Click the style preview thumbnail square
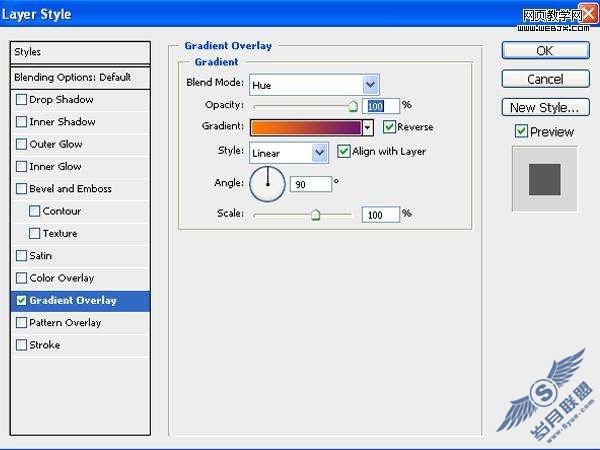Image resolution: width=600 pixels, height=450 pixels. 545,179
